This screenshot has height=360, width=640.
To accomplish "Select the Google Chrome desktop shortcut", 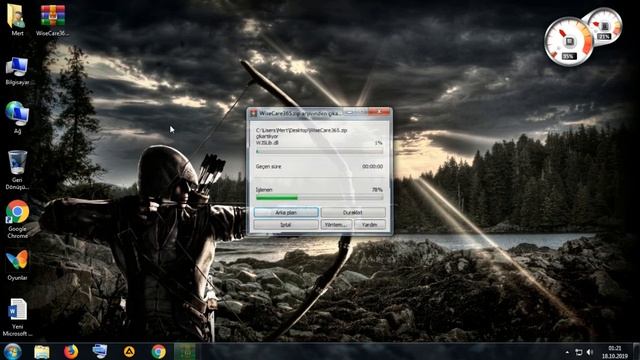I will click(17, 219).
